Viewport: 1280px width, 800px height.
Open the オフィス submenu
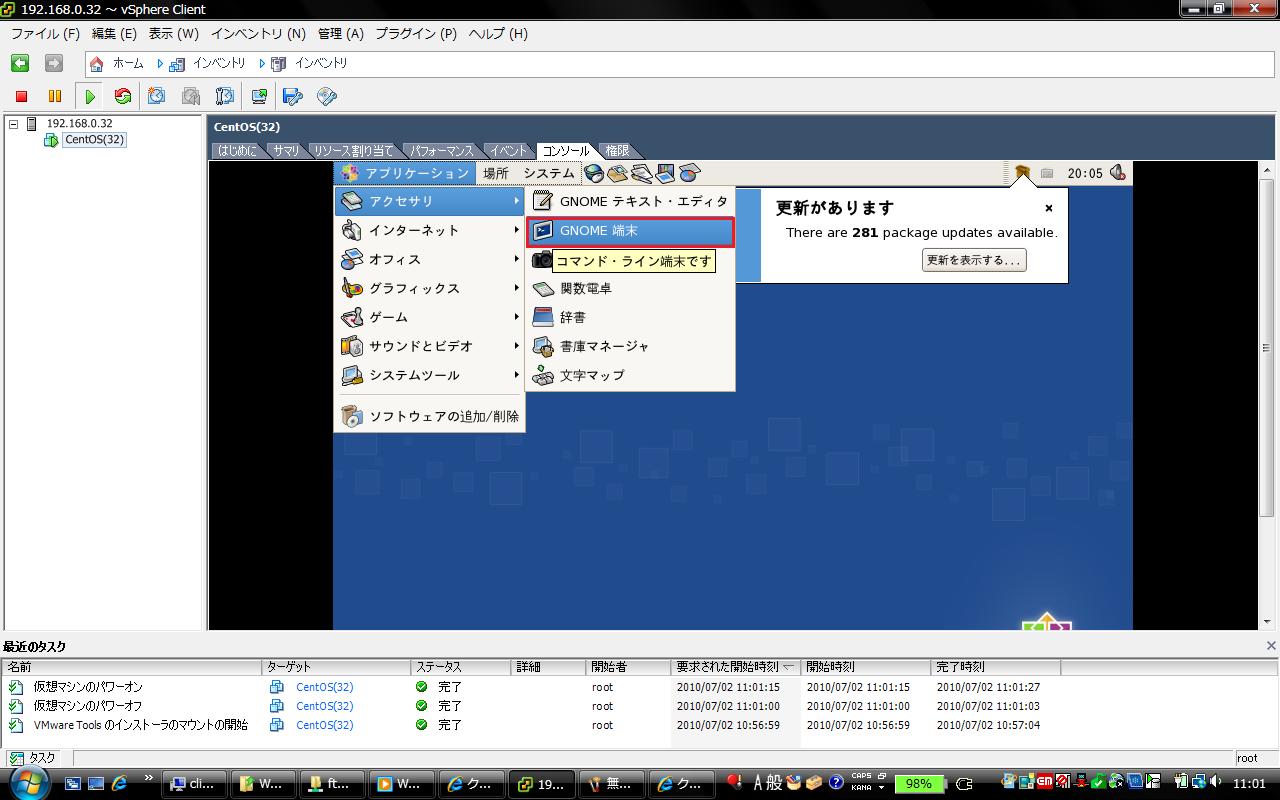click(429, 259)
